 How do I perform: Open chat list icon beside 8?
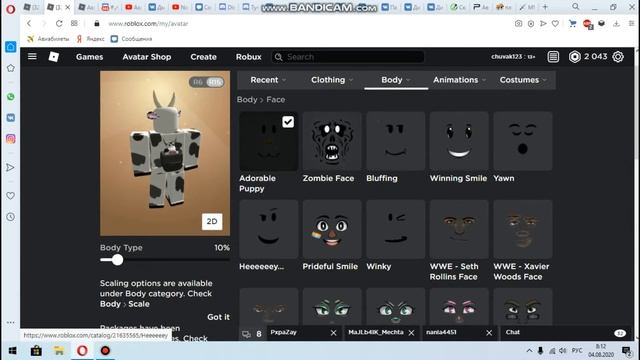click(x=246, y=334)
